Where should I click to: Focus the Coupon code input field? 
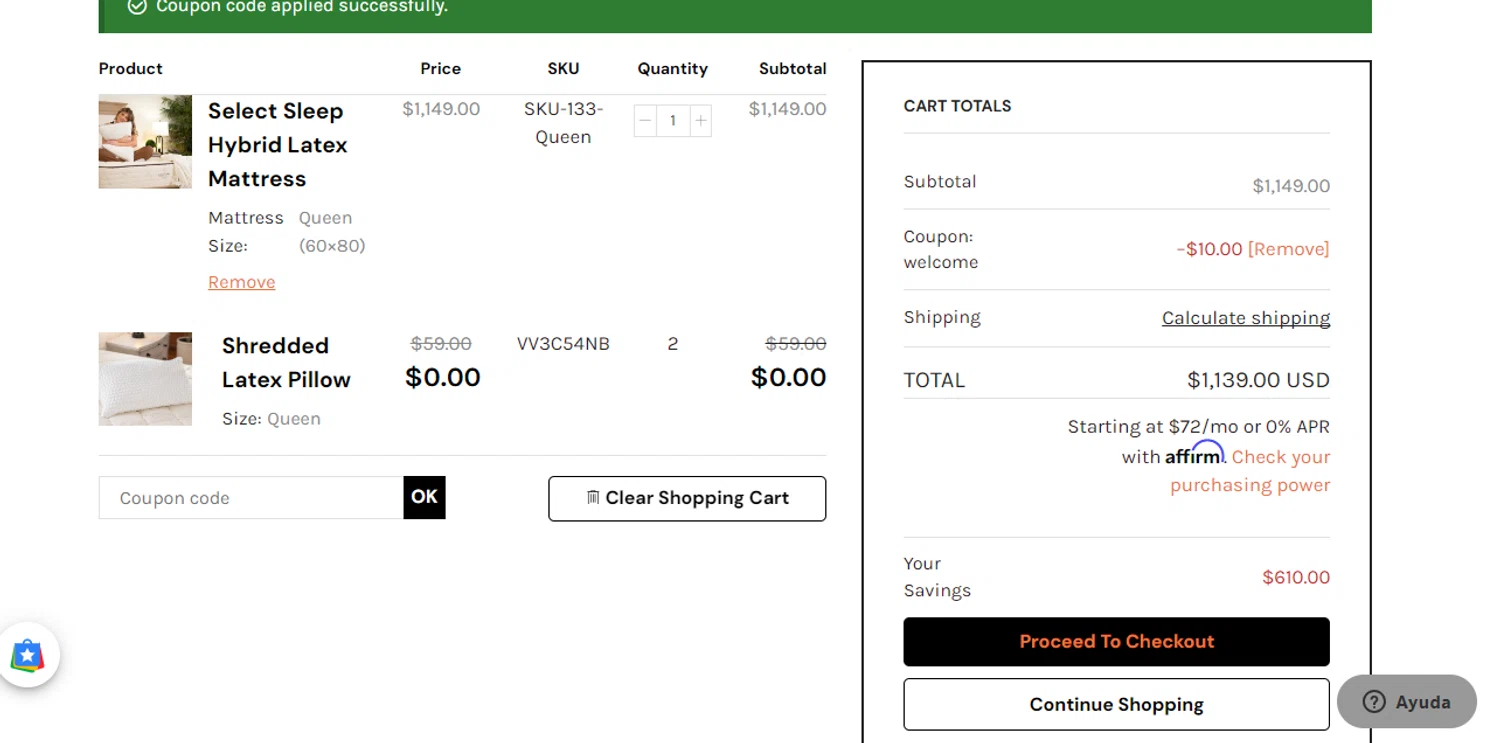click(251, 498)
